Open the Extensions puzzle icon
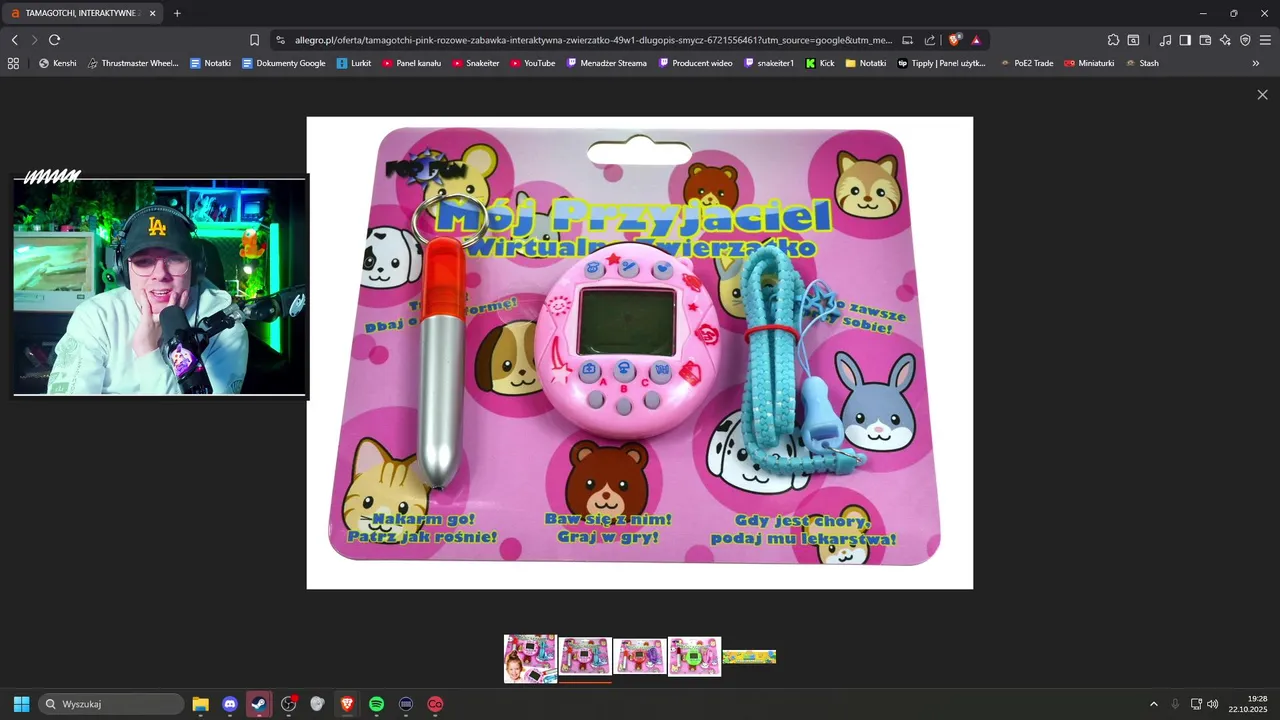Viewport: 1280px width, 720px height. coord(1113,40)
